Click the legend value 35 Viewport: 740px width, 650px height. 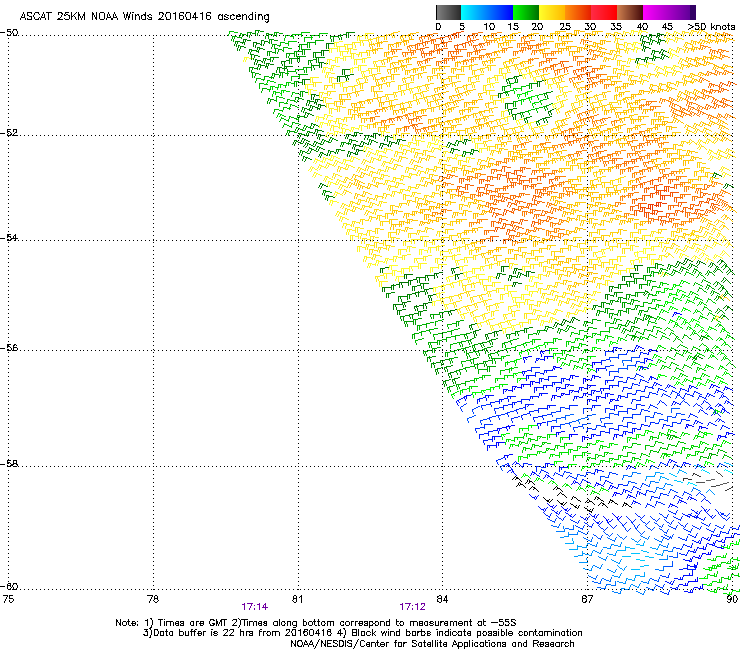(616, 27)
